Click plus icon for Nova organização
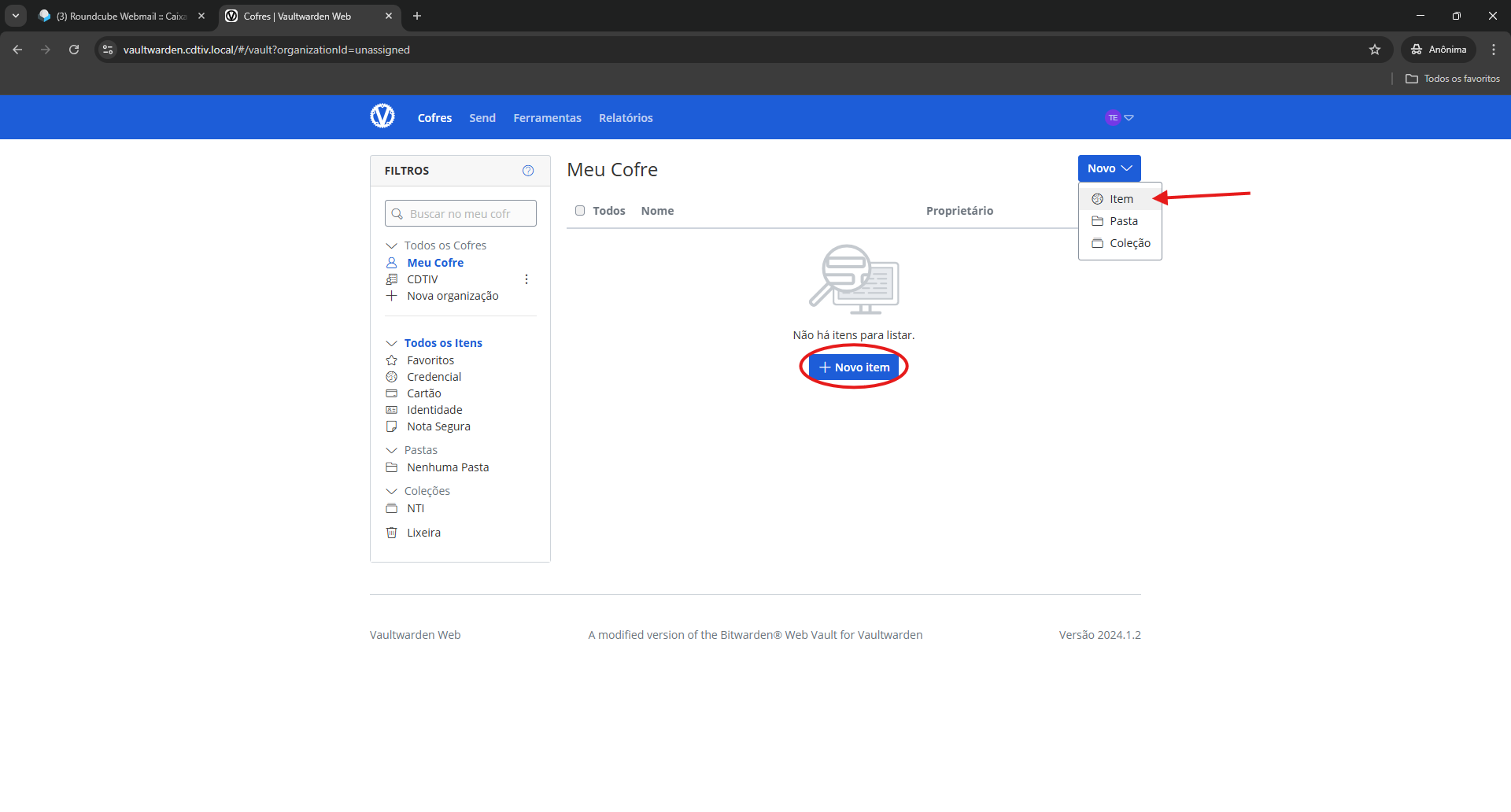 click(x=392, y=296)
